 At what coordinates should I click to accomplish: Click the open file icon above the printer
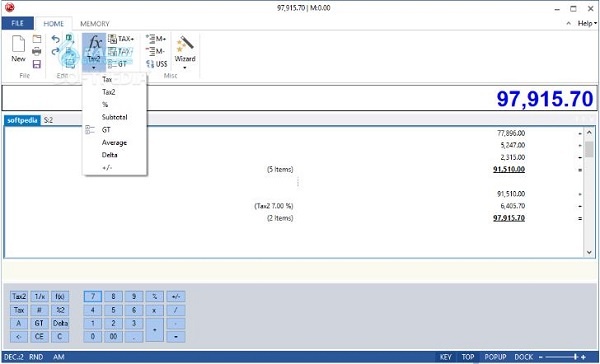click(x=37, y=39)
